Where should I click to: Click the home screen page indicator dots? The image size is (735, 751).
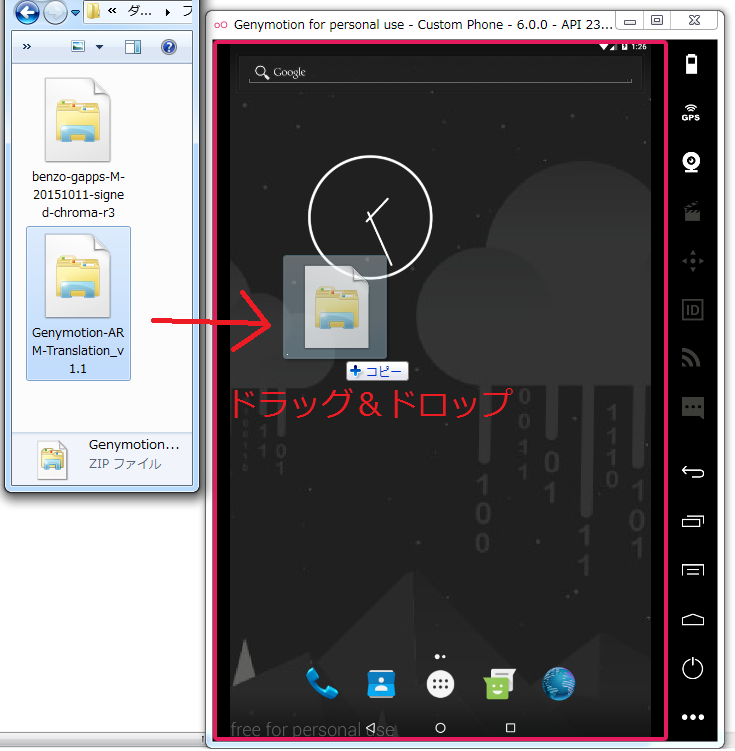[x=440, y=657]
